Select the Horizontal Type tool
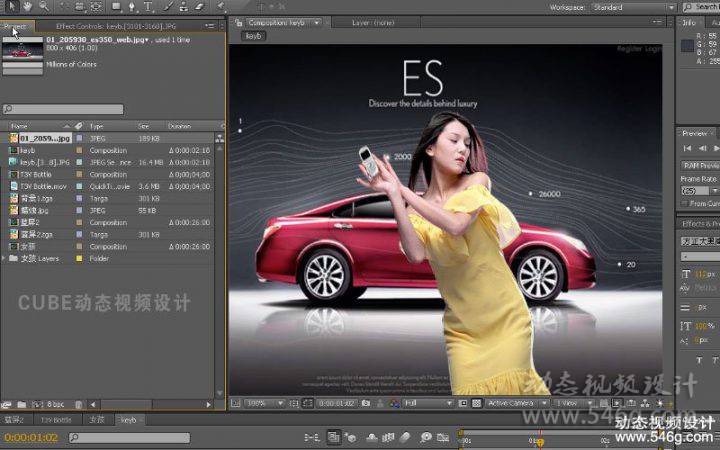Screen dimensions: 720x450 148,6
